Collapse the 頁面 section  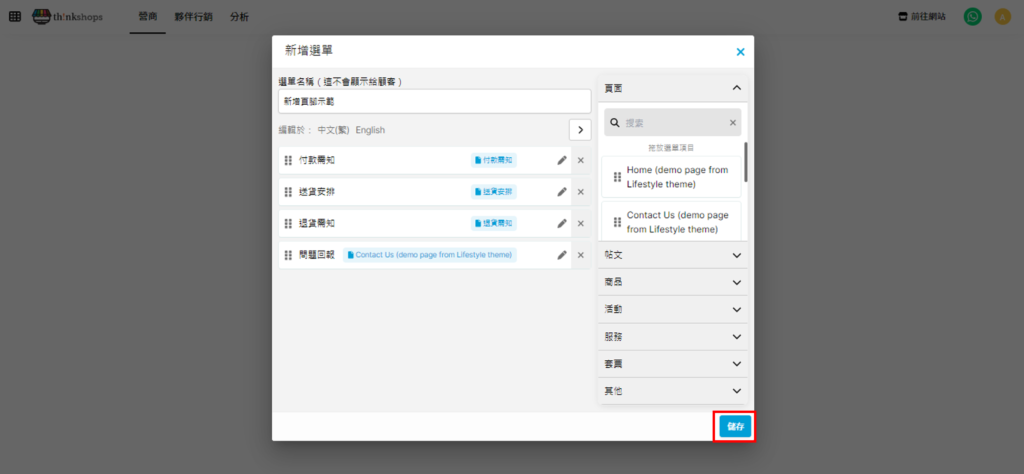tap(736, 88)
